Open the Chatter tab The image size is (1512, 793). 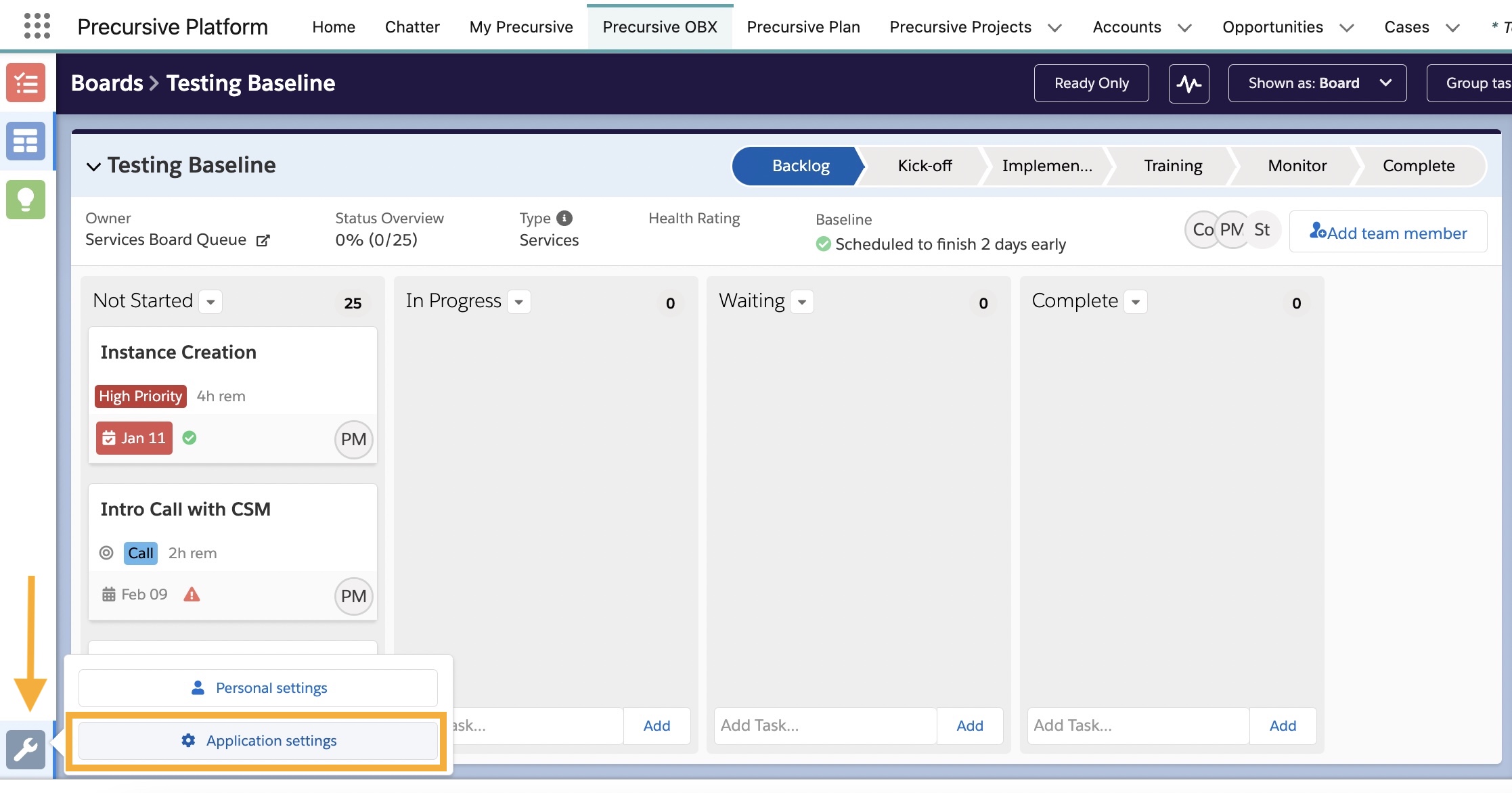[412, 27]
